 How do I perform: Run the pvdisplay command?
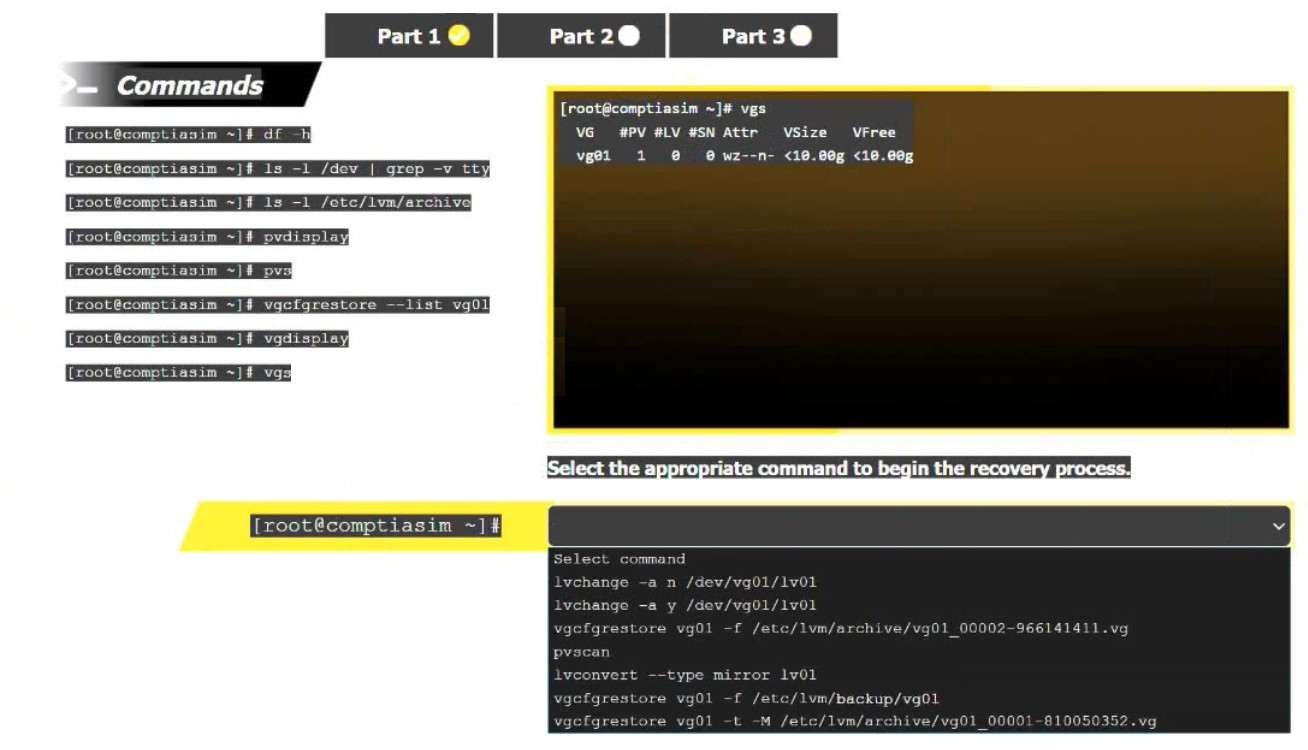point(207,237)
